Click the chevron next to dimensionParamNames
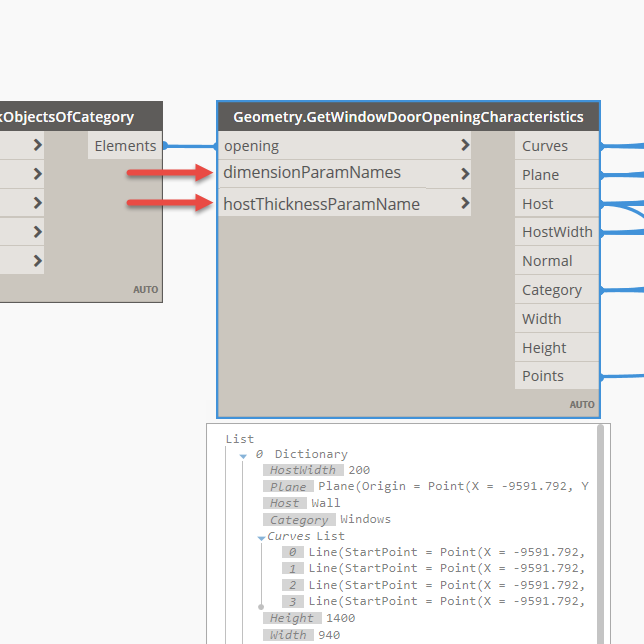The image size is (644, 644). (x=465, y=174)
